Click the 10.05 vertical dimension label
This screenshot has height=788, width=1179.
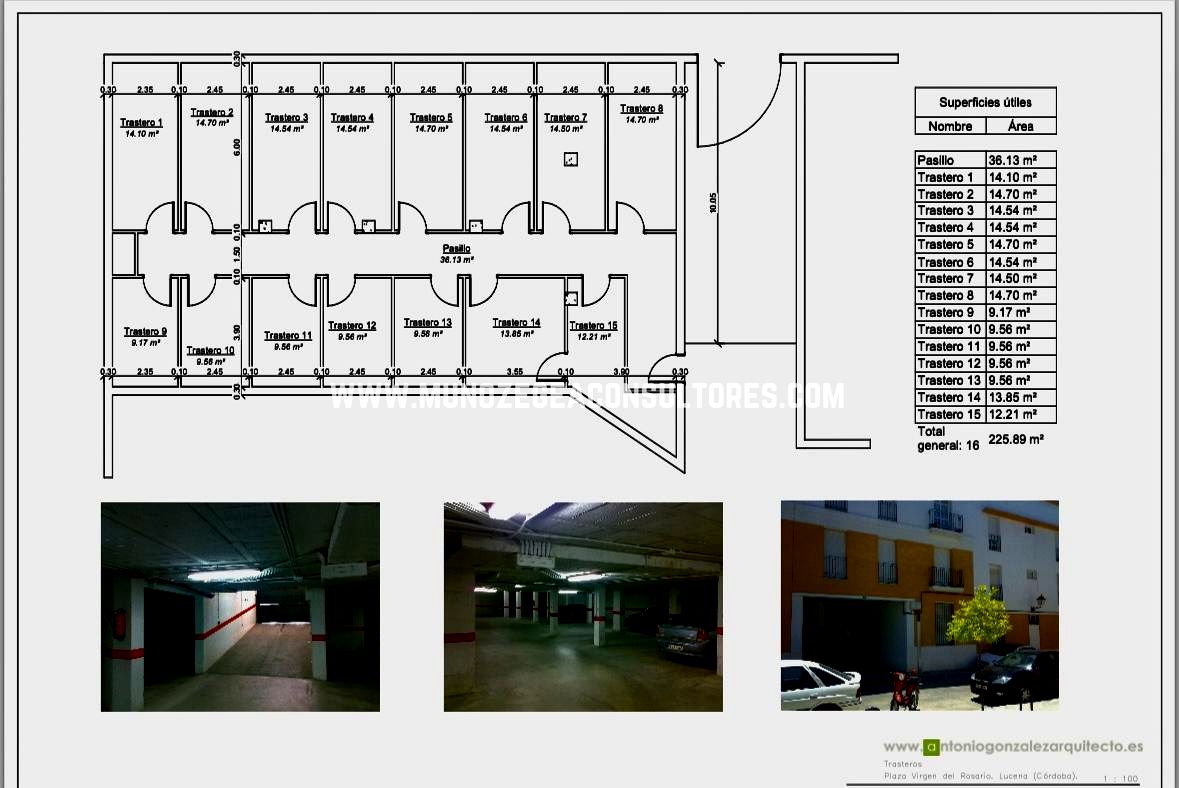[x=712, y=203]
